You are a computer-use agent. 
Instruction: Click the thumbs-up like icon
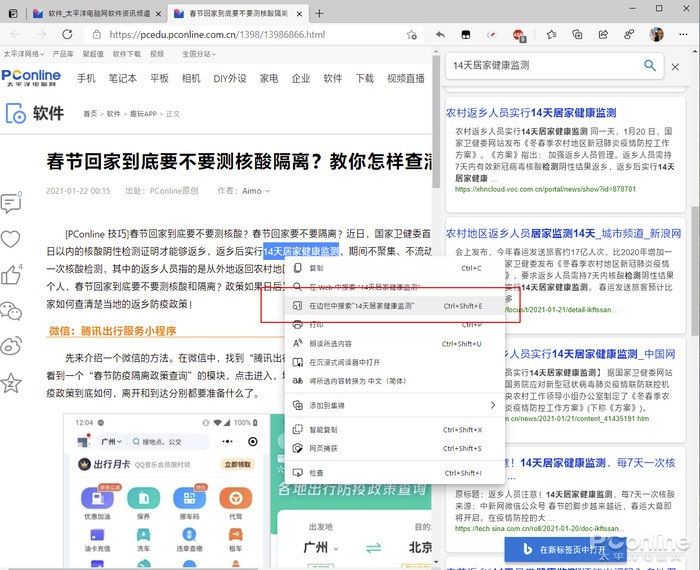click(11, 274)
